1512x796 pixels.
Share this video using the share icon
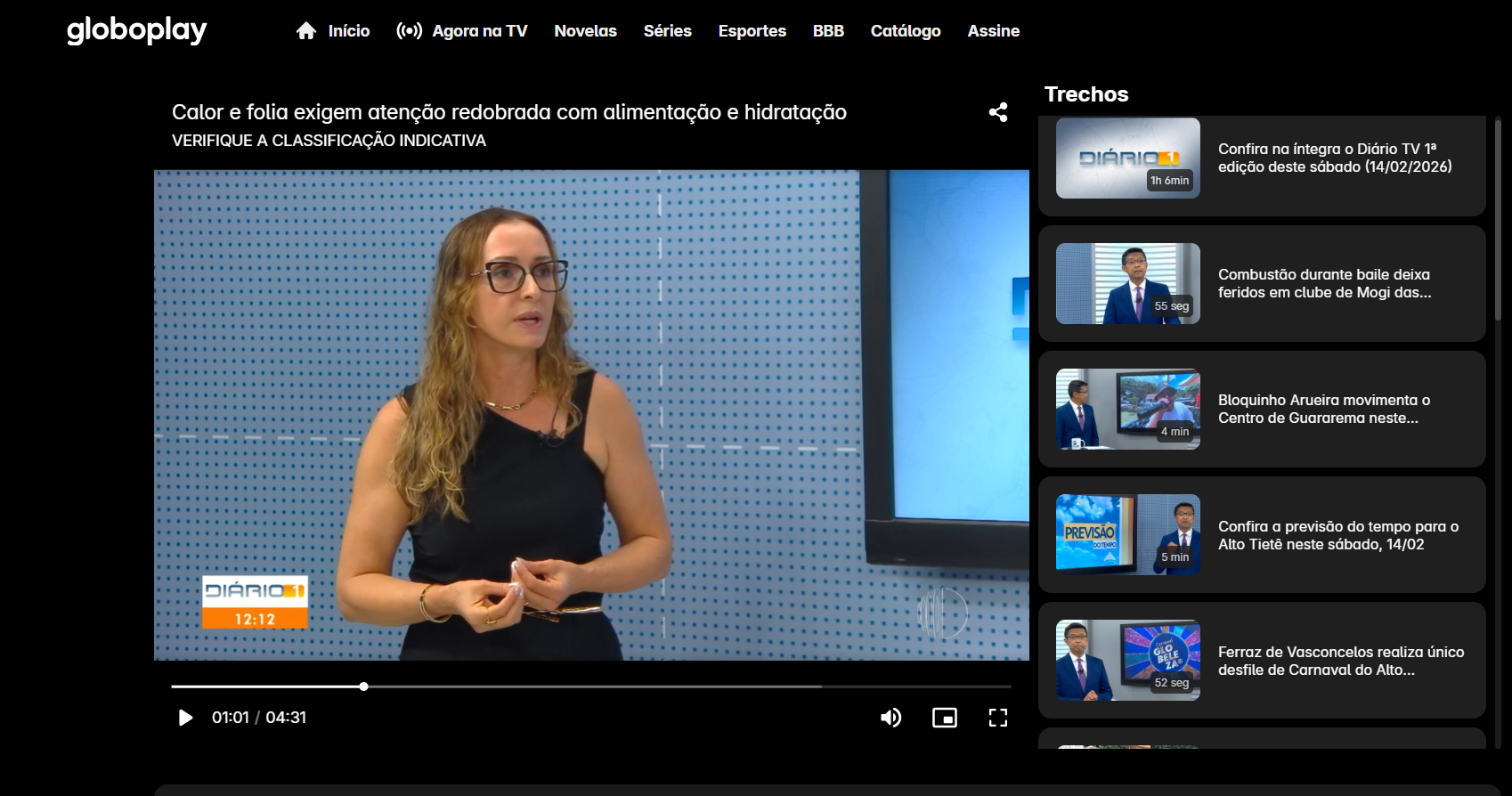[998, 112]
